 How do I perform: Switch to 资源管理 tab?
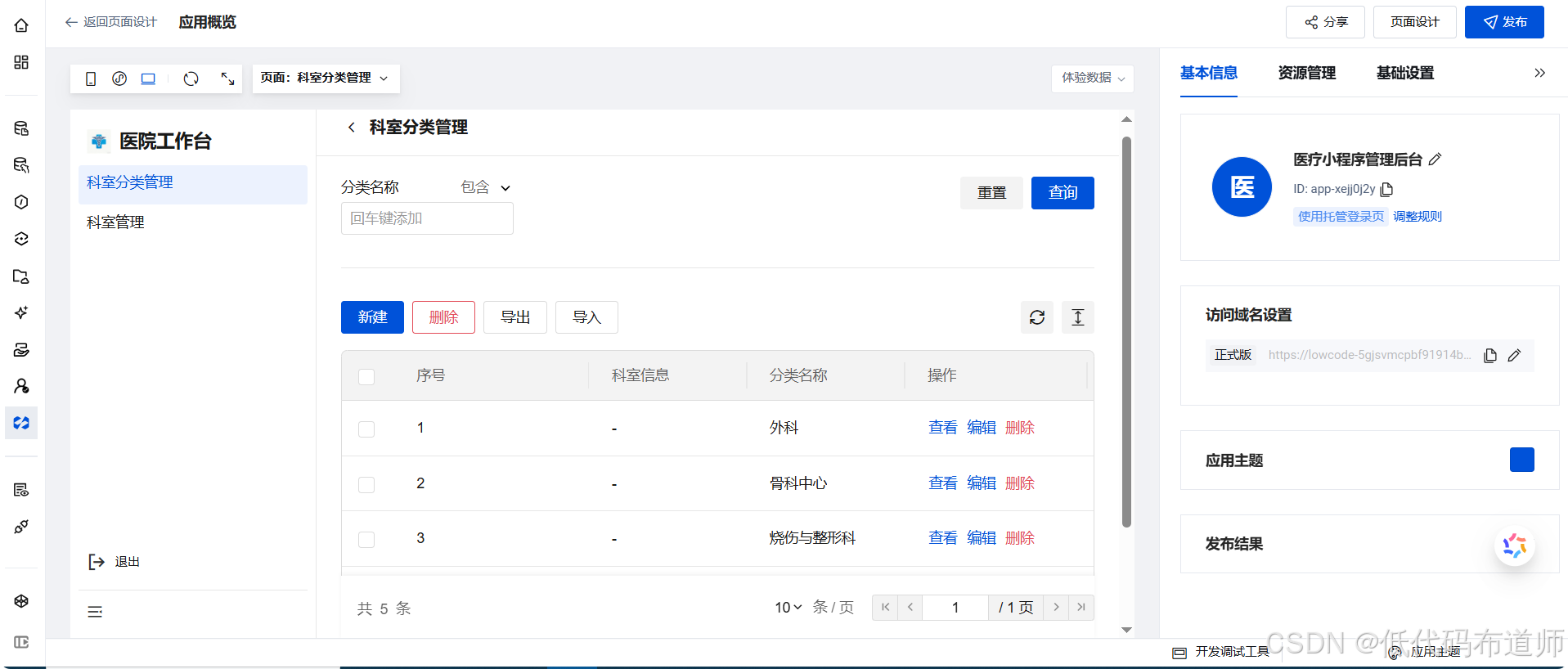(1307, 73)
